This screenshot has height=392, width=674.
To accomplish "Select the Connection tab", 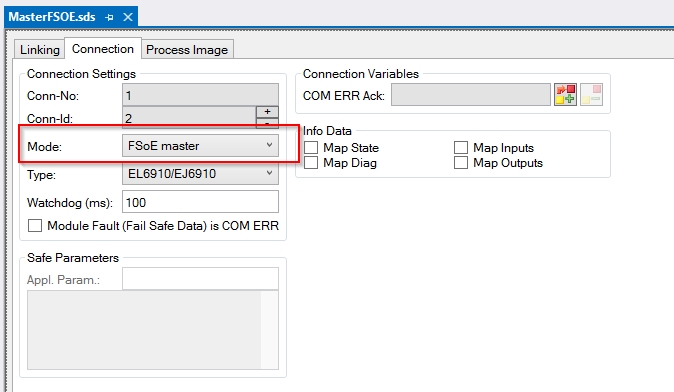I will (103, 49).
